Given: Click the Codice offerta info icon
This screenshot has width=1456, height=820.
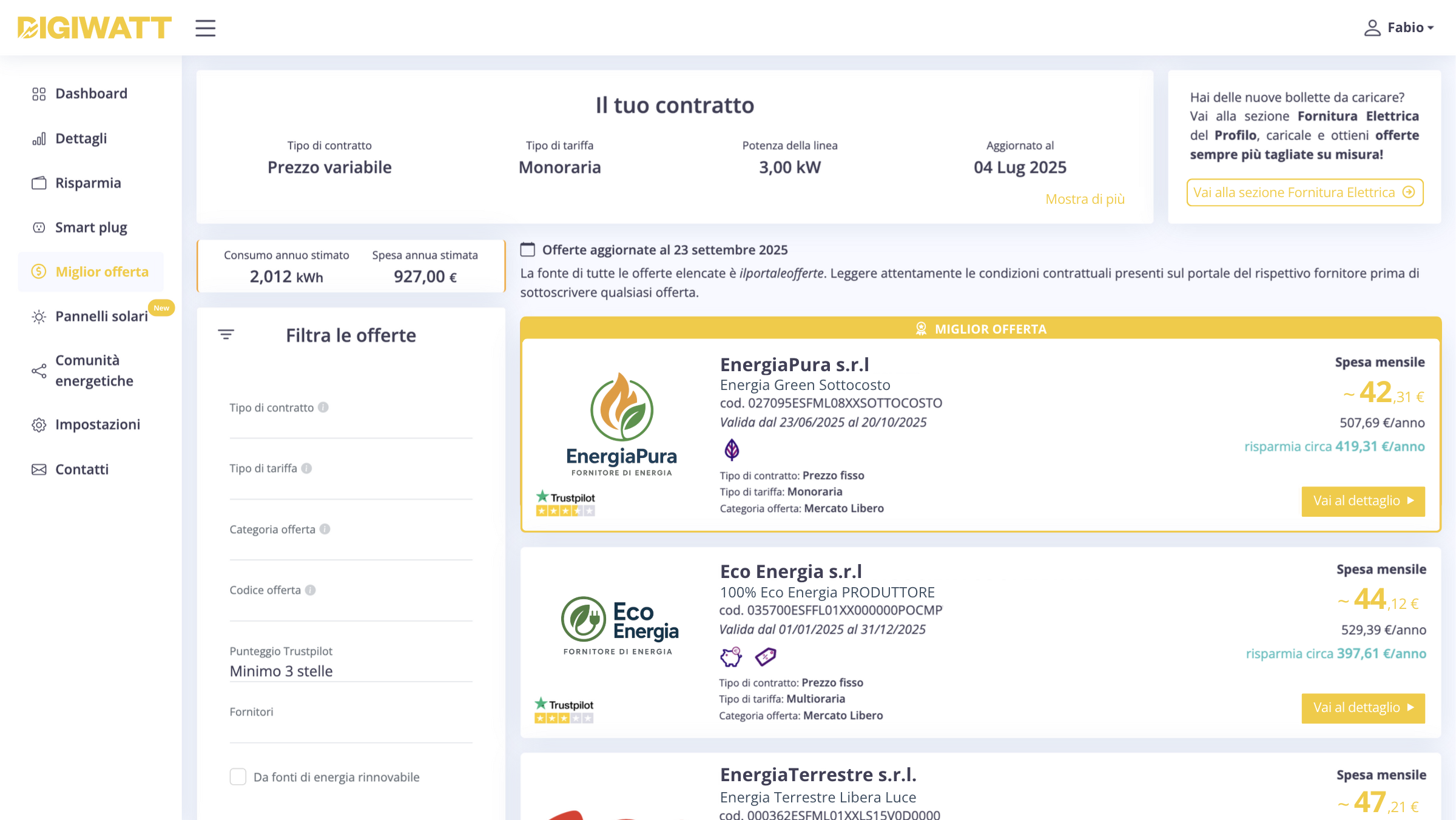Looking at the screenshot, I should point(310,590).
